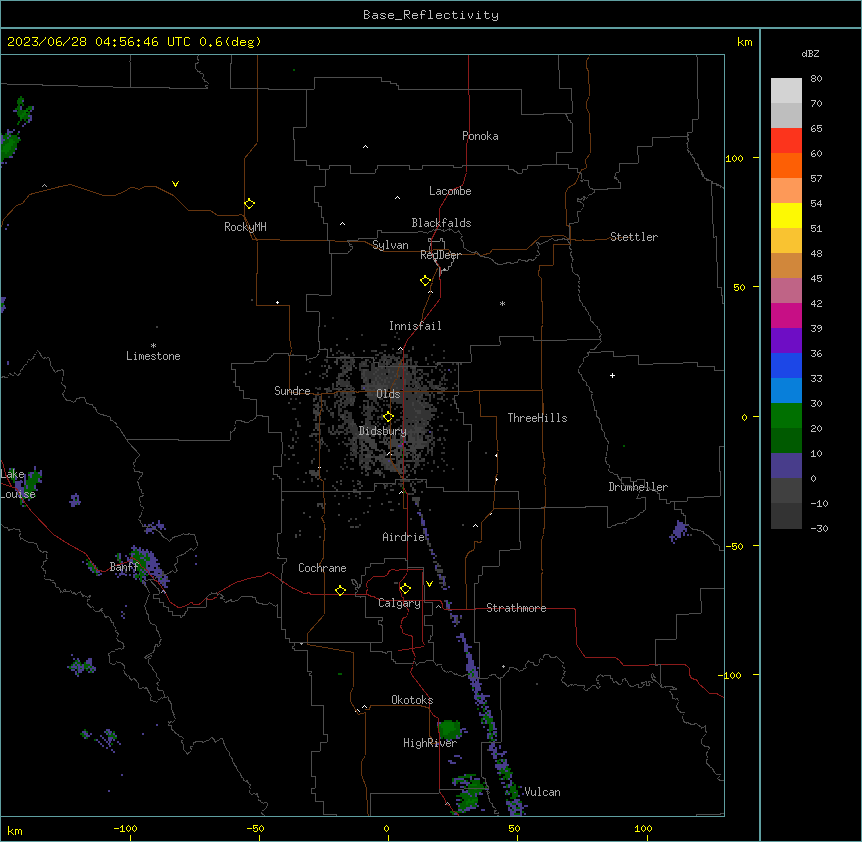Select the royal blue legend swatch
This screenshot has width=862, height=842.
coord(786,365)
